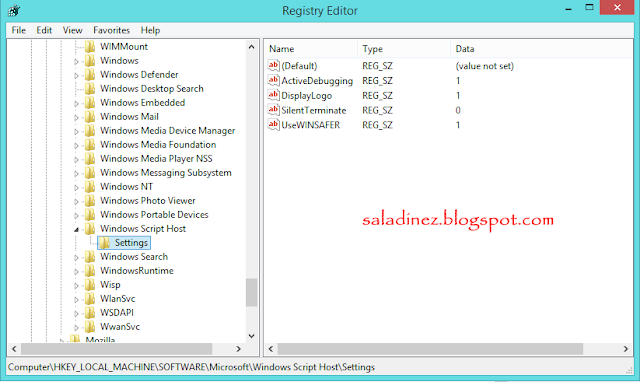Image resolution: width=640 pixels, height=382 pixels.
Task: Click the (Default) string value icon
Action: click(273, 66)
